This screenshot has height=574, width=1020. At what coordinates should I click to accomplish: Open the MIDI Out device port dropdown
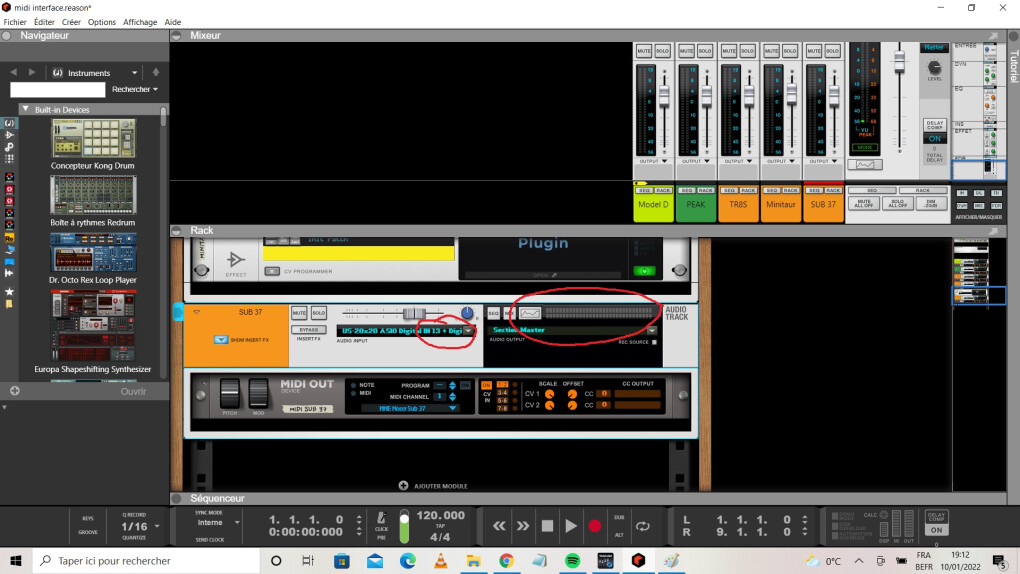click(452, 408)
